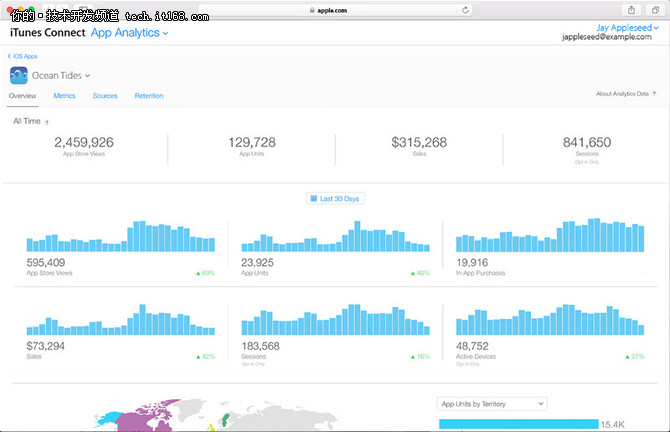The height and width of the screenshot is (432, 670).
Task: Click the 60% increase indicator for App Store Views
Action: [x=205, y=273]
